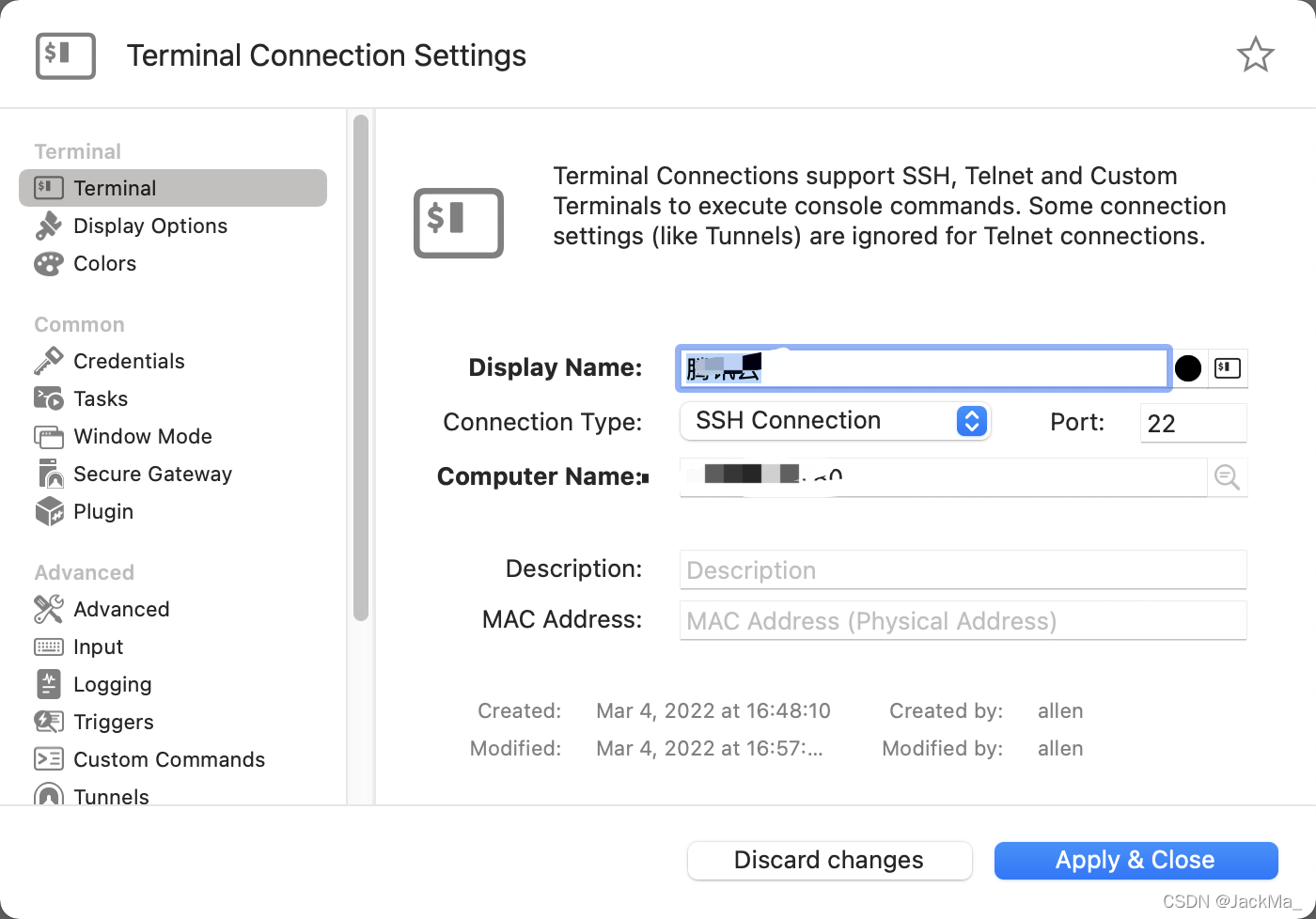Image resolution: width=1316 pixels, height=919 pixels.
Task: Click the Logging sidebar icon
Action: [48, 684]
